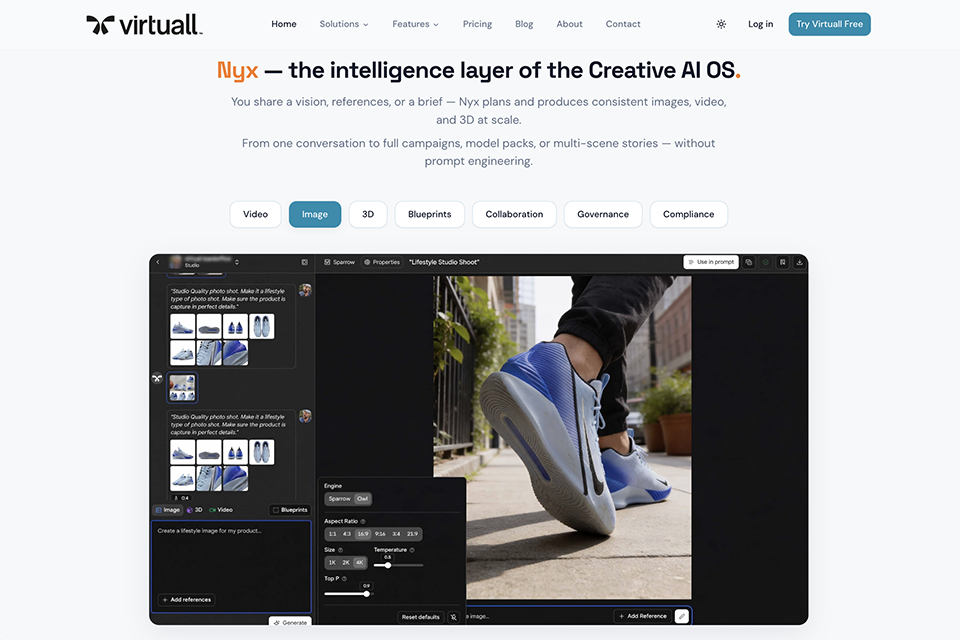Viewport: 960px width, 640px height.
Task: Click Add references in the prompt box
Action: pos(187,600)
